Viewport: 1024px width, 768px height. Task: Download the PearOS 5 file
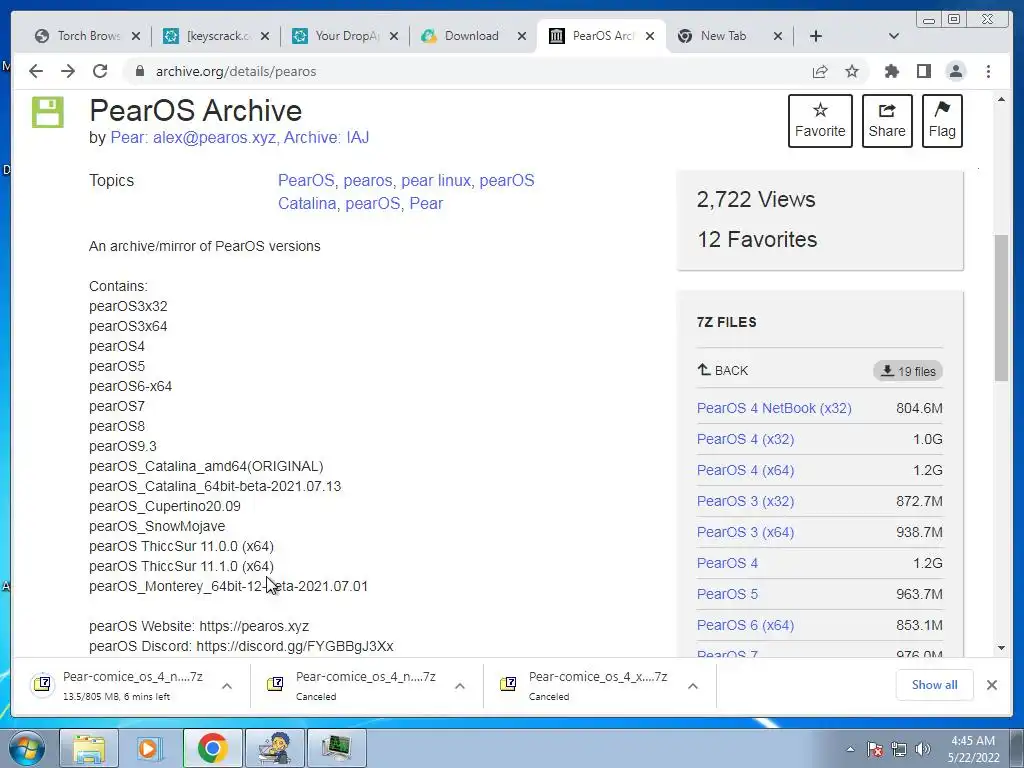(727, 595)
